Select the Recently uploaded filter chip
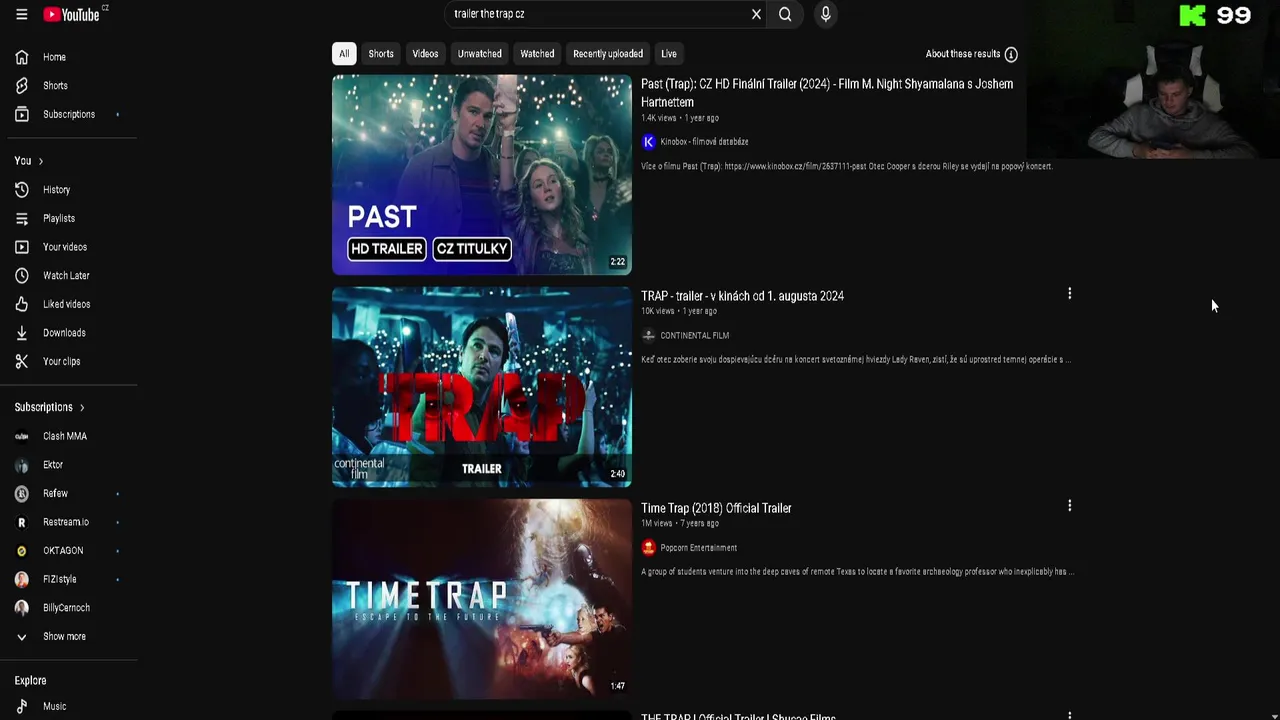 click(x=608, y=54)
